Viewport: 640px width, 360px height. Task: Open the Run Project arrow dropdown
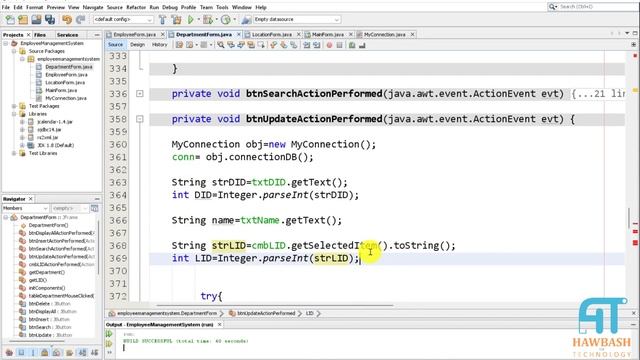click(x=198, y=20)
